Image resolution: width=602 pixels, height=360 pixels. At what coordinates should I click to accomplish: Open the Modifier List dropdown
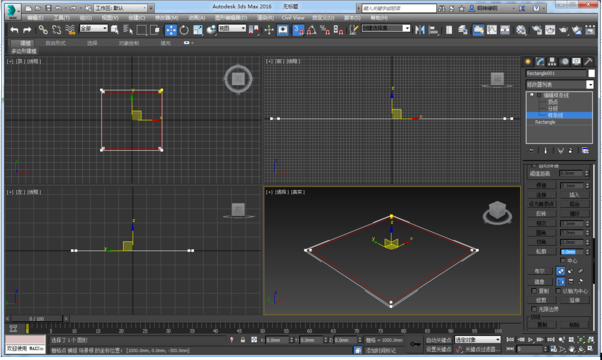(559, 84)
